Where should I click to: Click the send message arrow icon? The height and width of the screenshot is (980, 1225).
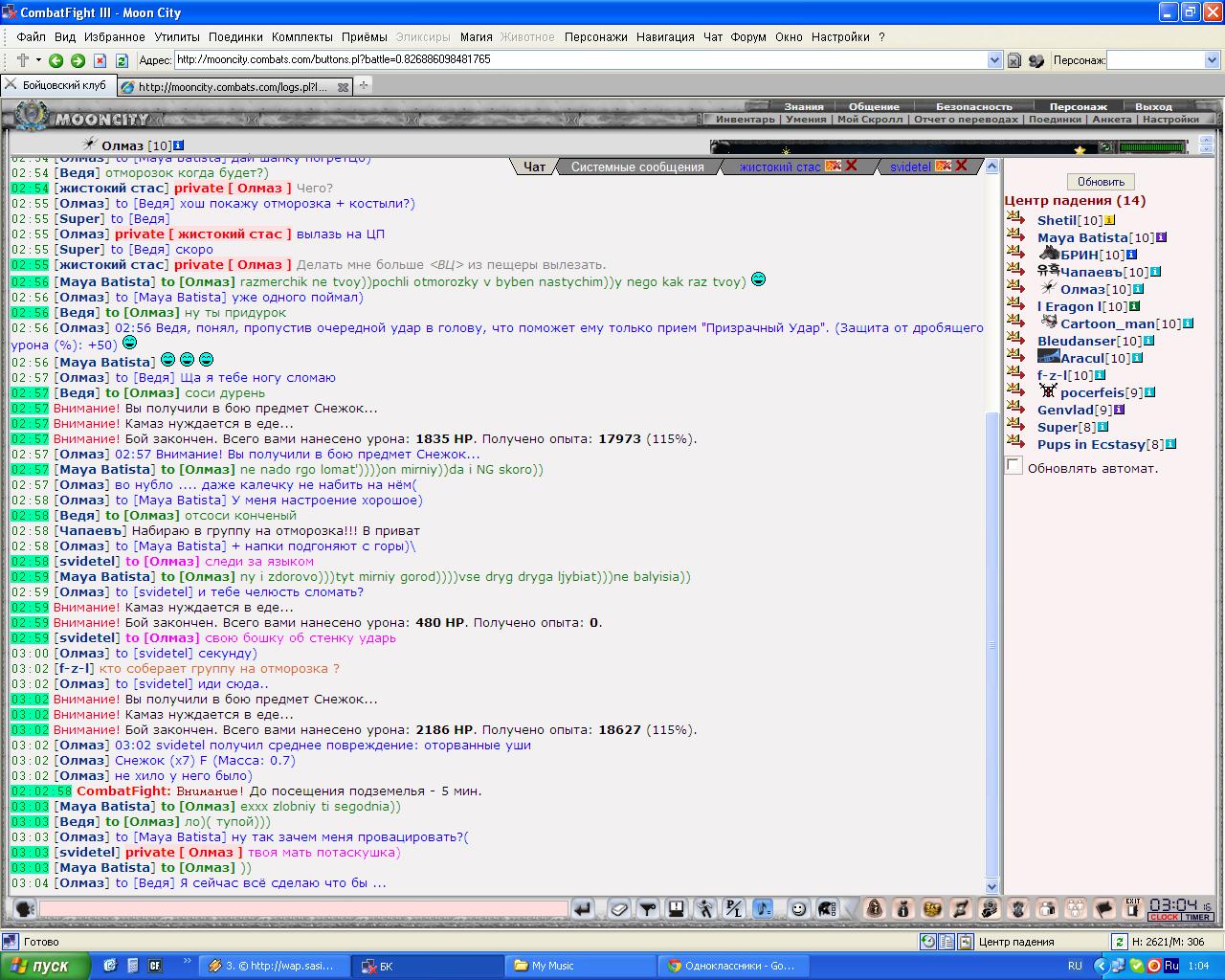tap(582, 908)
